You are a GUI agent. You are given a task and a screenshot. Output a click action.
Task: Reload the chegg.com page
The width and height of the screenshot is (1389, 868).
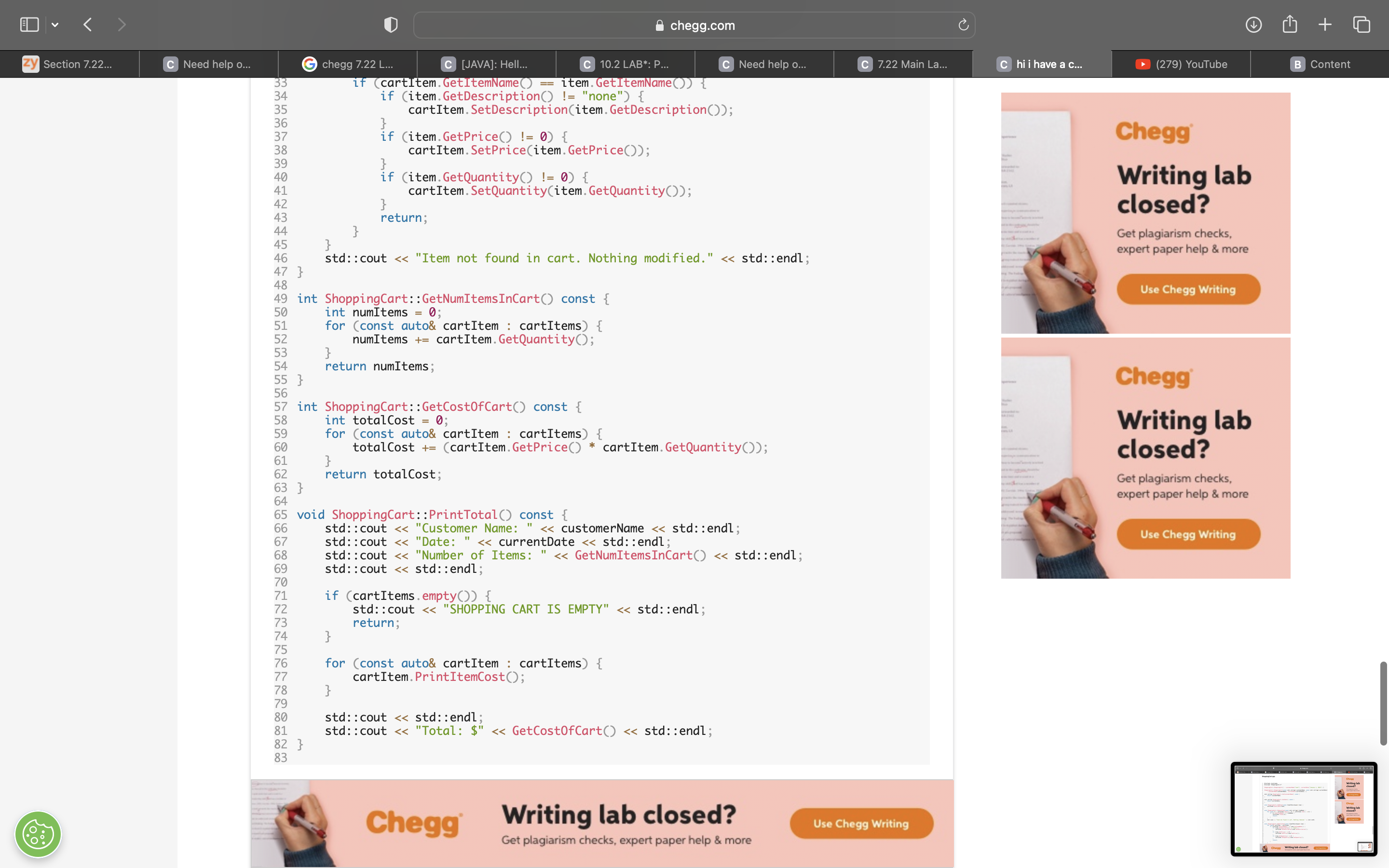963,24
